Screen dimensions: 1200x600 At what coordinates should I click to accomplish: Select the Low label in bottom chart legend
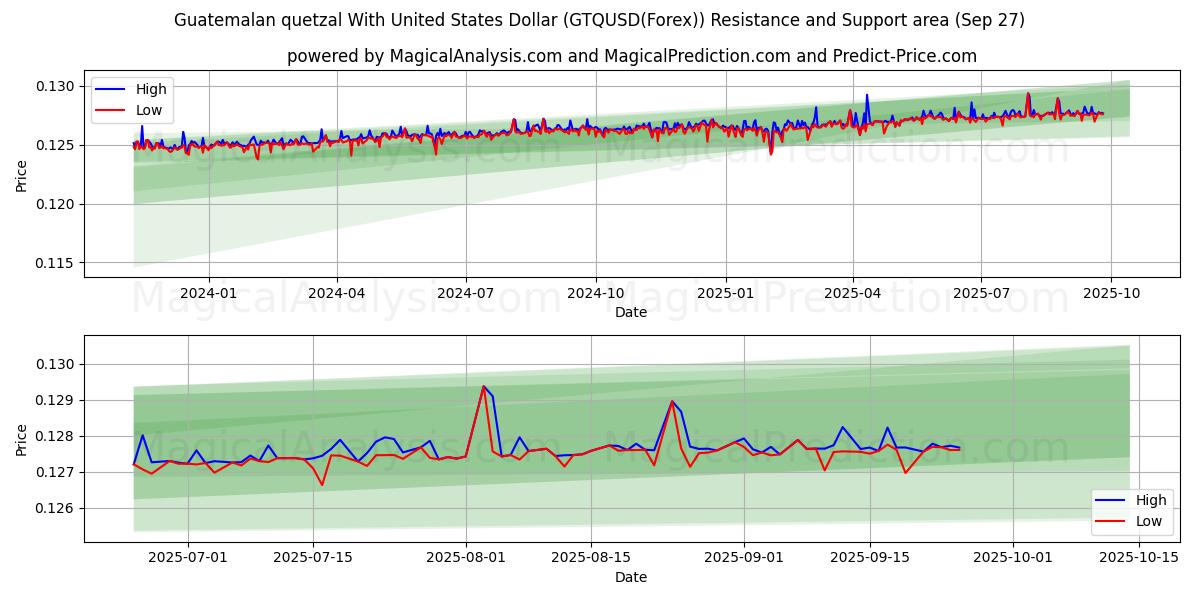coord(1149,521)
